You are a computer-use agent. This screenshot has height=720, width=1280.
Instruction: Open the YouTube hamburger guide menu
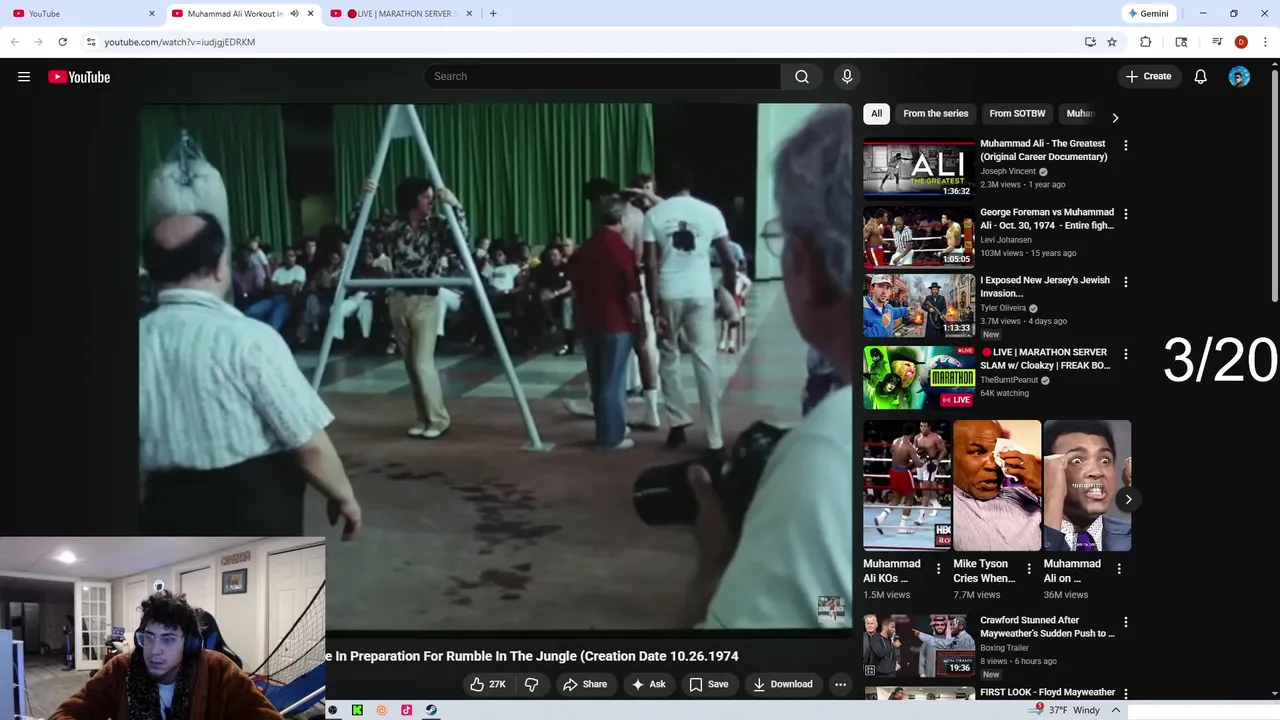(x=24, y=77)
